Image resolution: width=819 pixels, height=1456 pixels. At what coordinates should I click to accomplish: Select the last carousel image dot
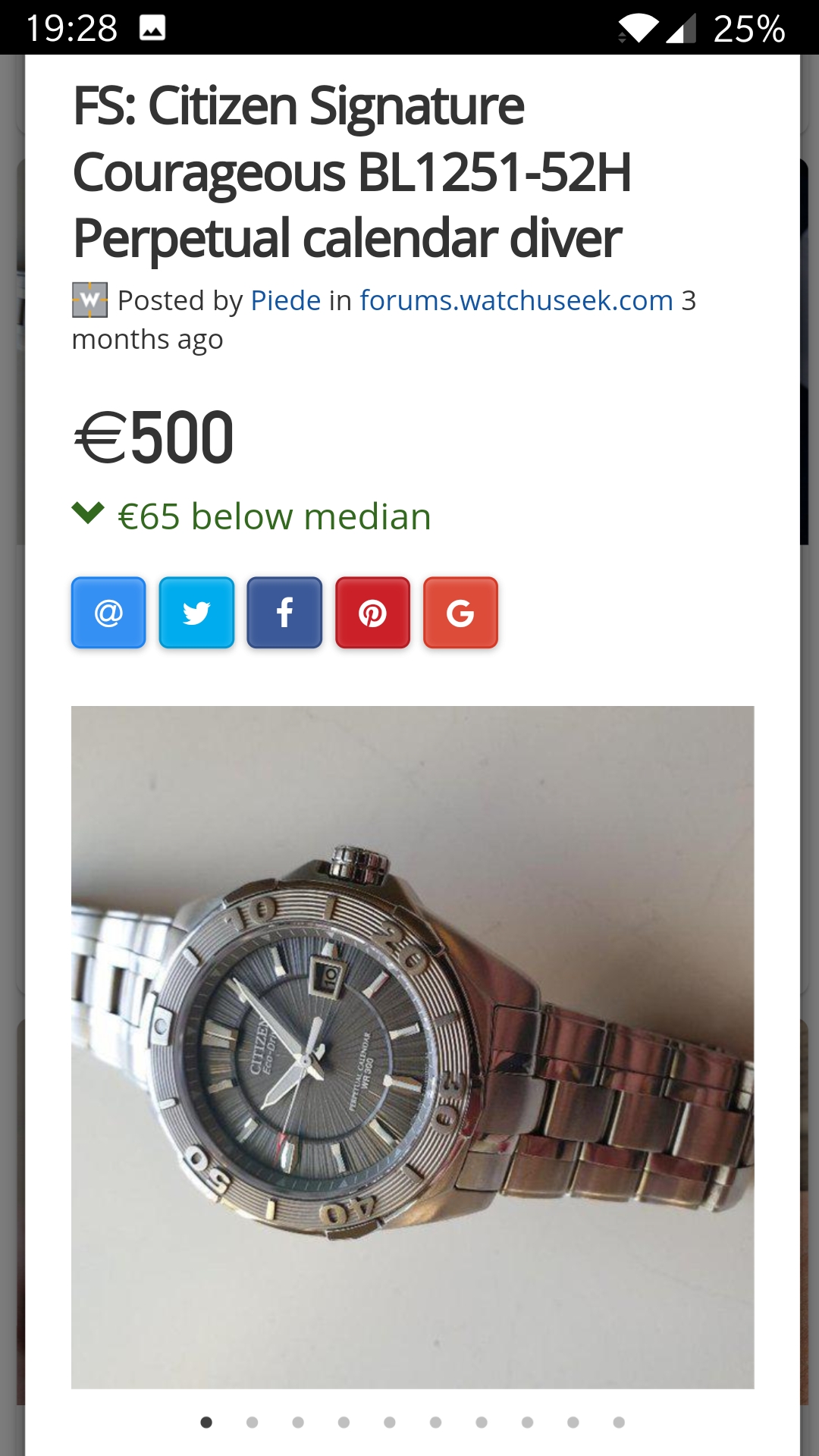619,1422
